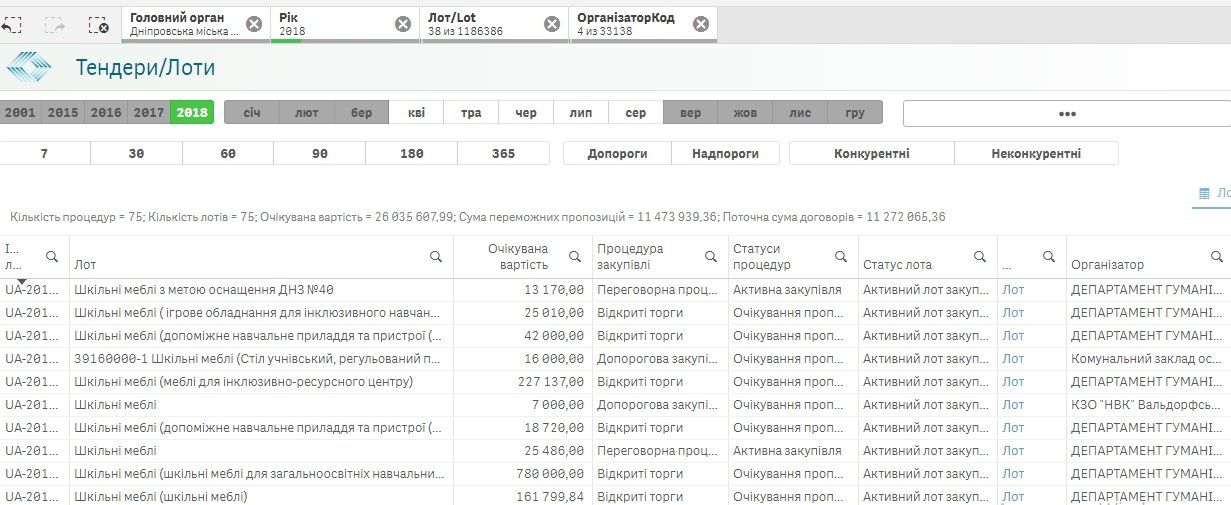Clear the ОрганізаторКод selection

[701, 24]
